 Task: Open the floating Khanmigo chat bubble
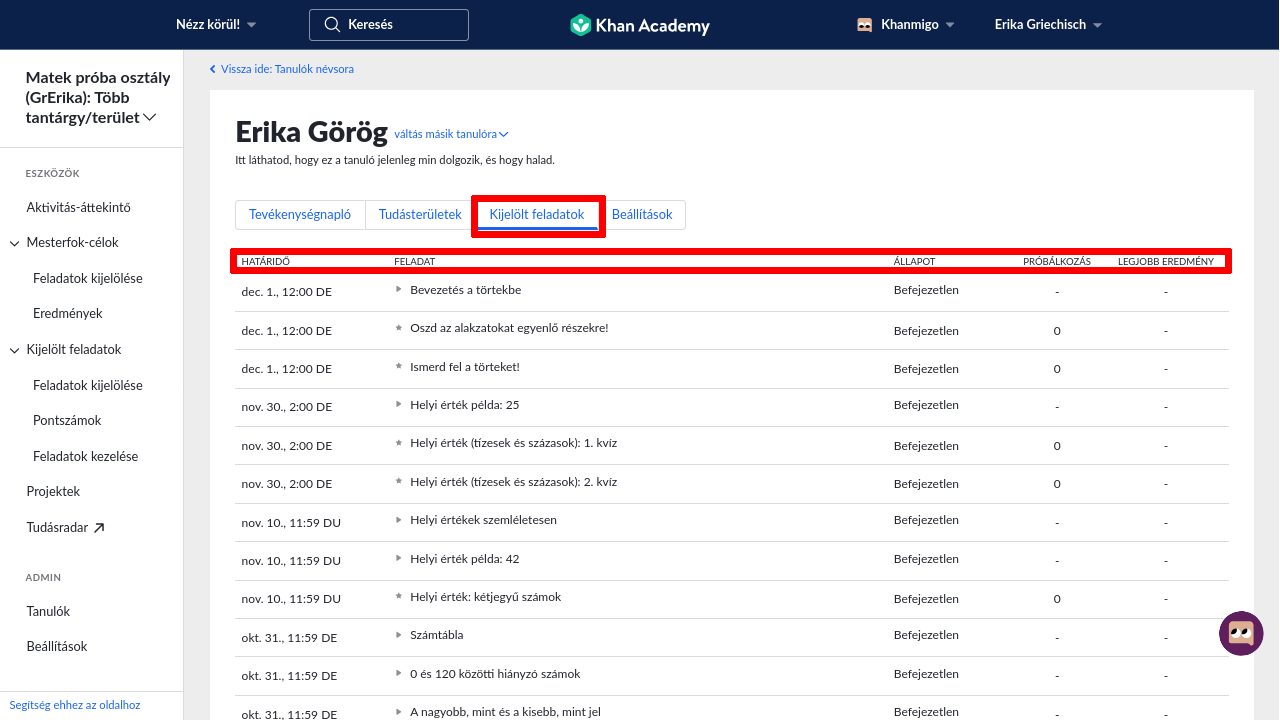[x=1241, y=633]
